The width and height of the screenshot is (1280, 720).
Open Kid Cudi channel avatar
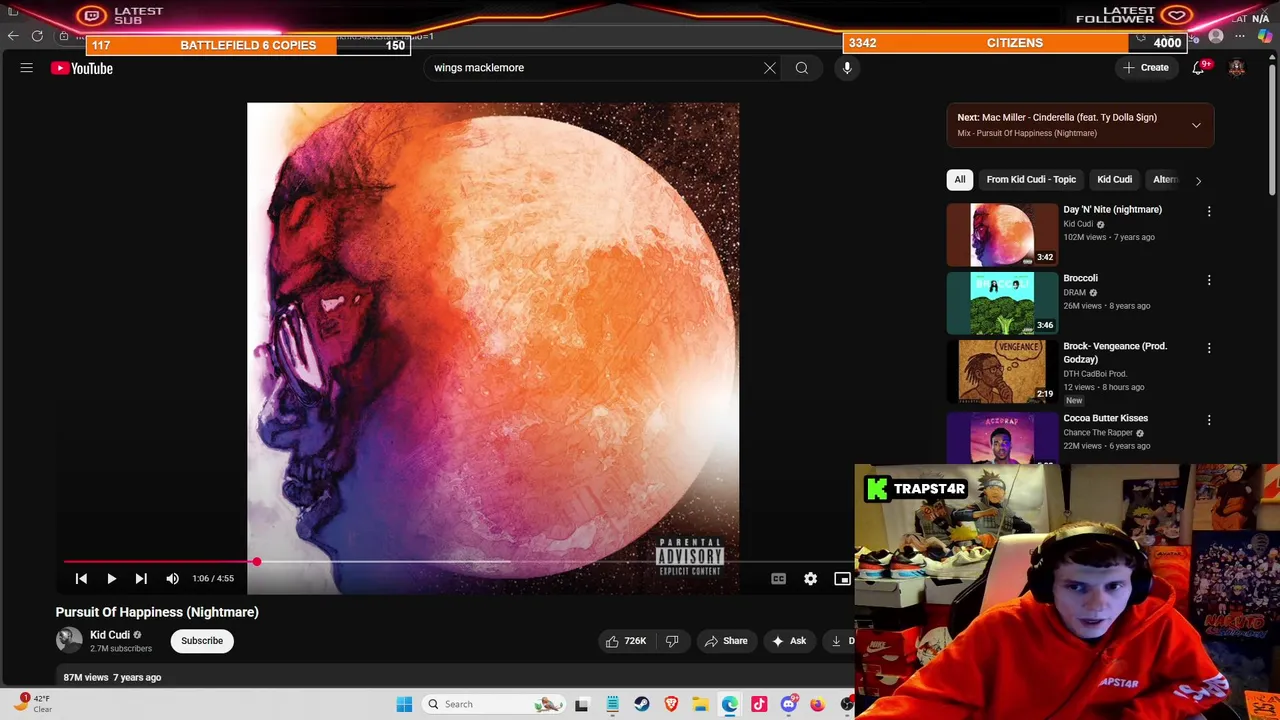(x=69, y=640)
